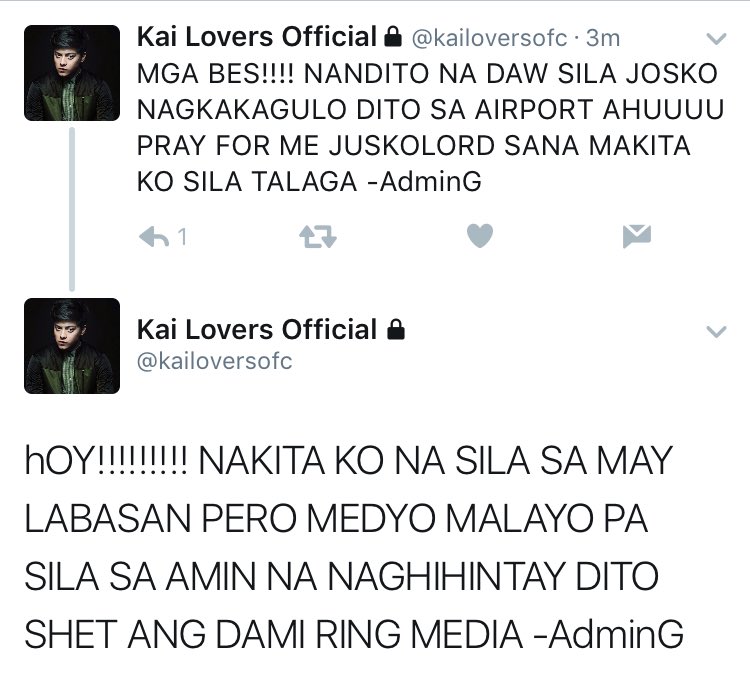Open profile picture on the first tweet
The image size is (750, 677).
coord(72,73)
